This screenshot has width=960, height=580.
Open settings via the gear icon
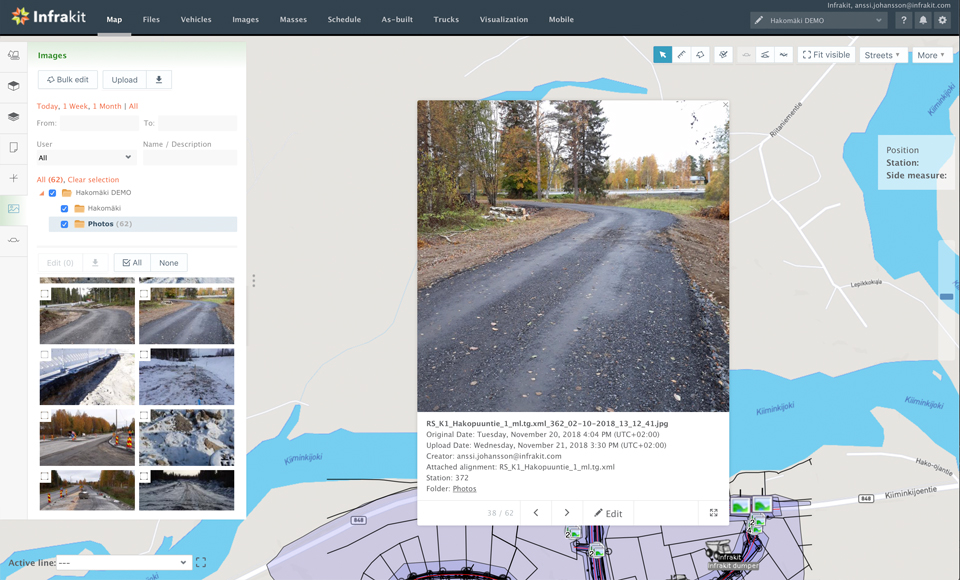[942, 20]
